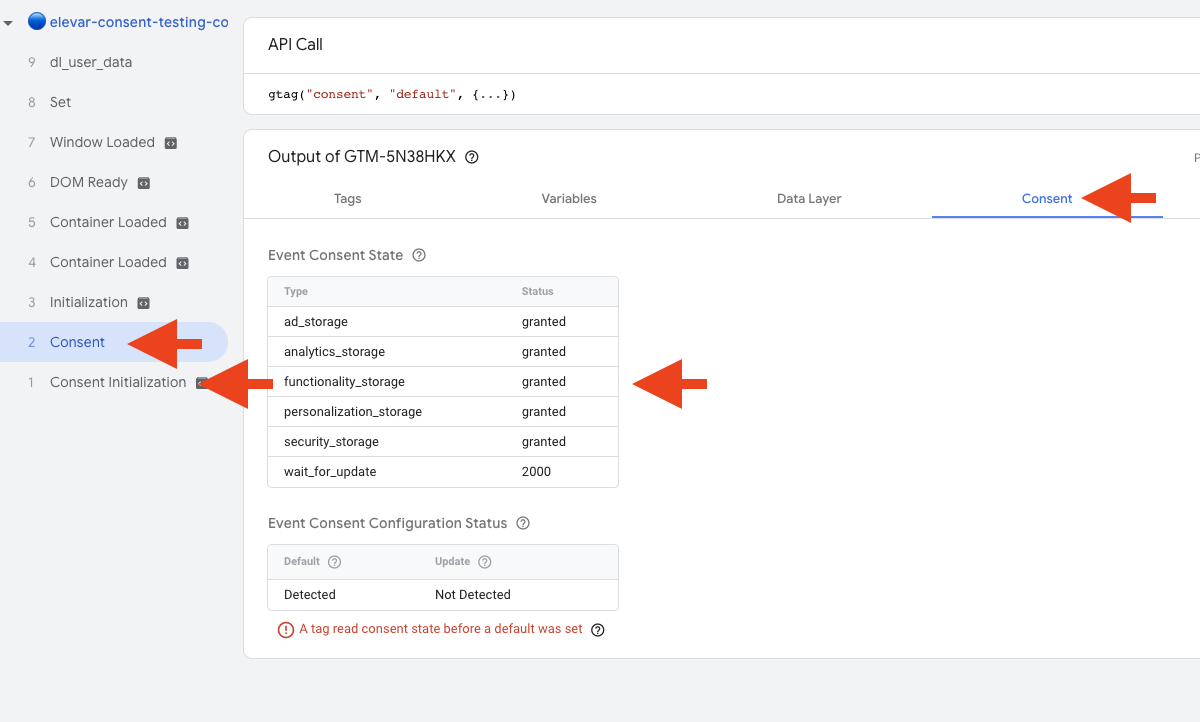Select the dl_user_data event
Image resolution: width=1200 pixels, height=722 pixels.
91,62
